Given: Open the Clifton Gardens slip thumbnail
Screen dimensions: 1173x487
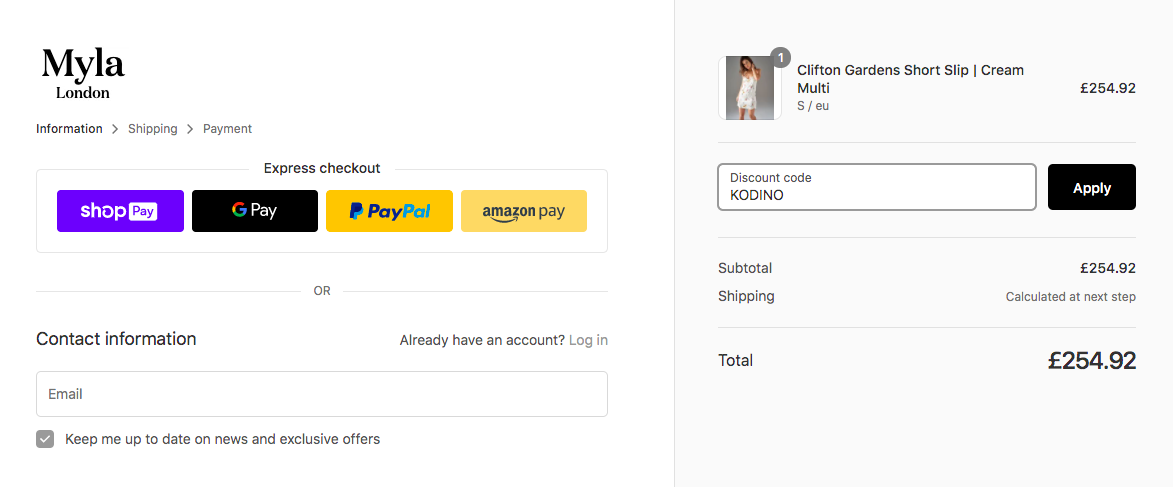Looking at the screenshot, I should tap(750, 88).
